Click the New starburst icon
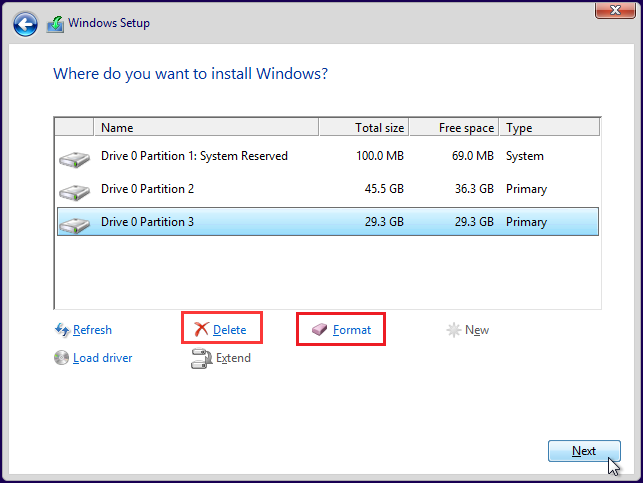This screenshot has height=483, width=643. coord(454,330)
